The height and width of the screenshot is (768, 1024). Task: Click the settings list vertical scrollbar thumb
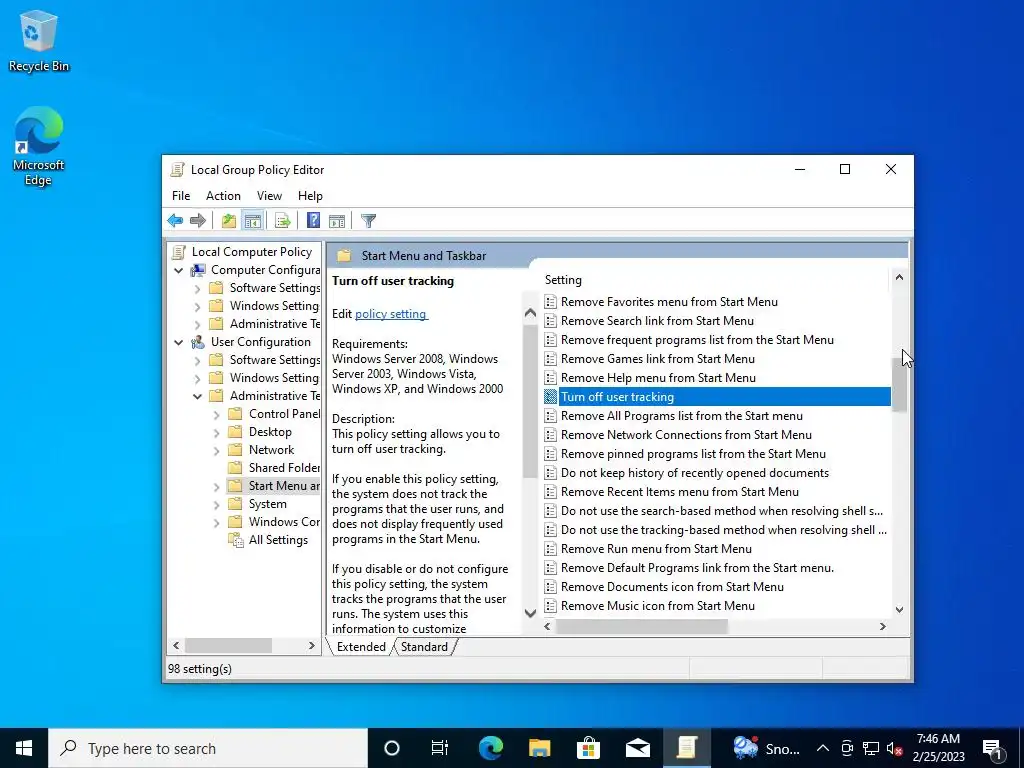click(x=899, y=385)
